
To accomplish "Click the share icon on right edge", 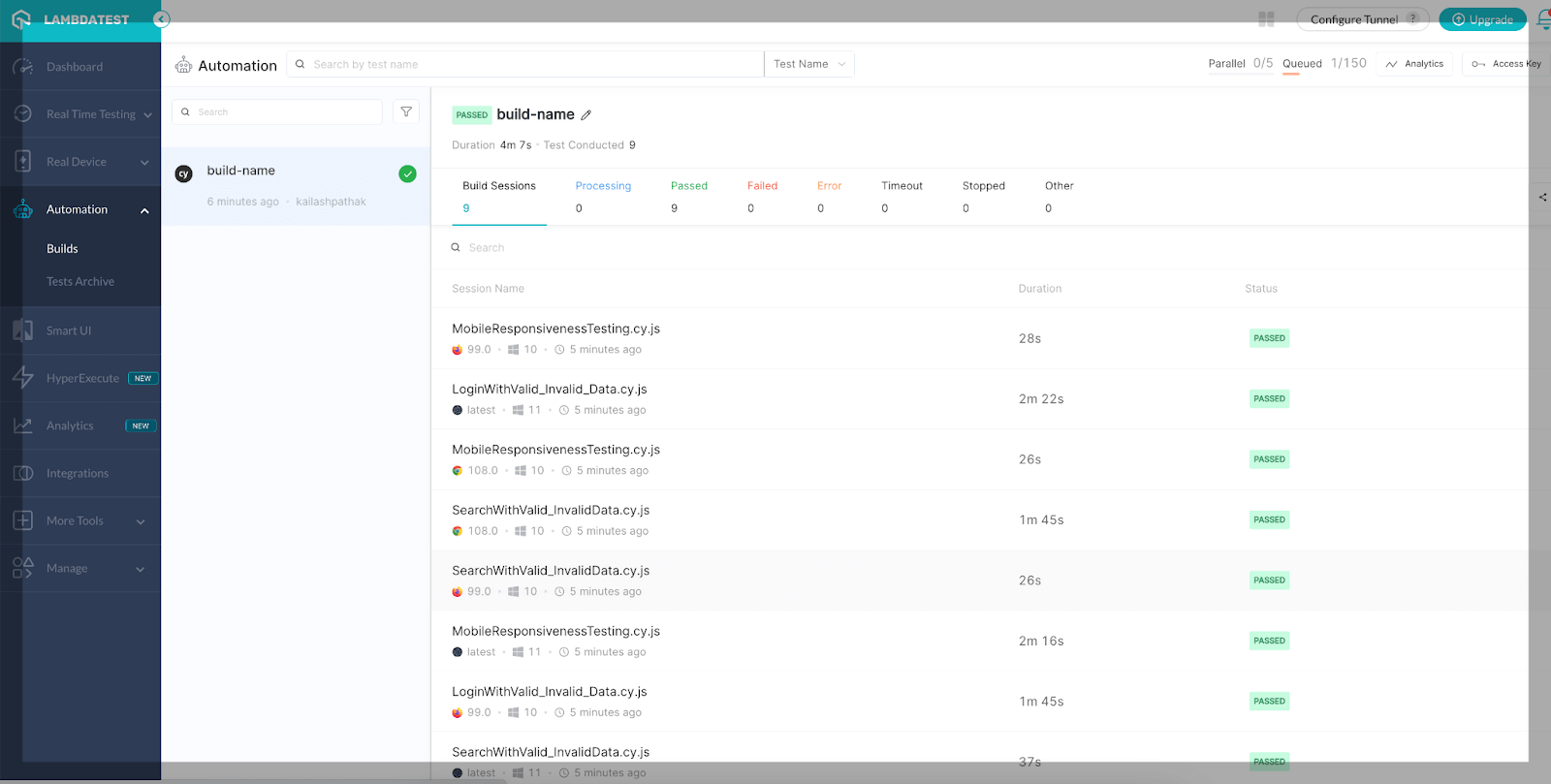I will point(1542,198).
